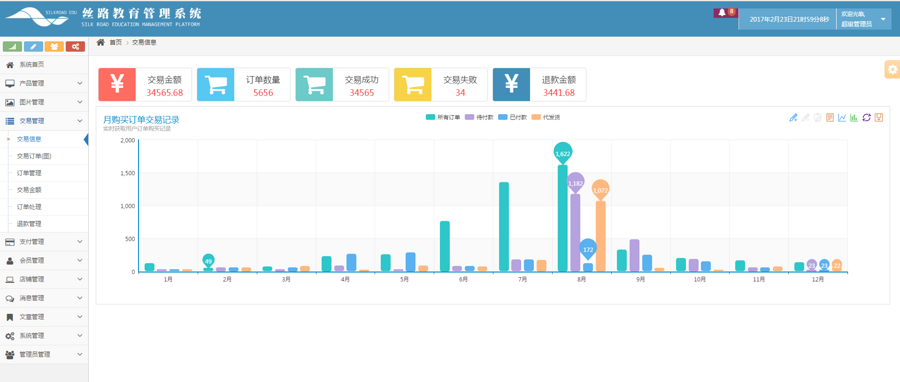The image size is (900, 382).
Task: Click the 5656 order count value
Action: 263,93
